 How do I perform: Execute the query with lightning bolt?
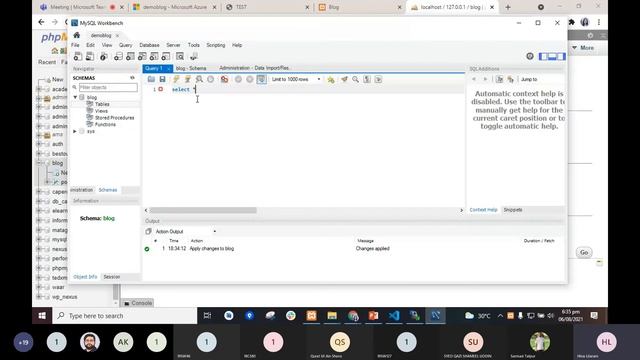[x=176, y=79]
